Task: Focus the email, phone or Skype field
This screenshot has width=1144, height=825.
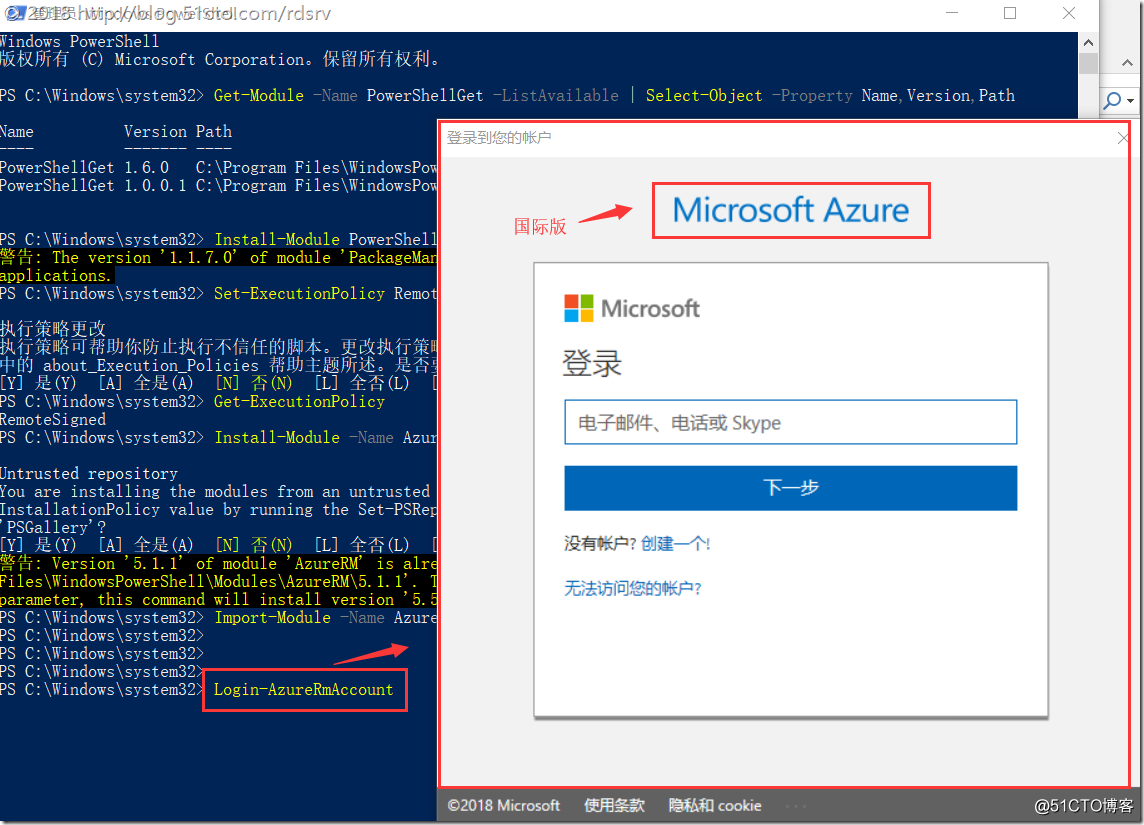Action: pyautogui.click(x=790, y=422)
